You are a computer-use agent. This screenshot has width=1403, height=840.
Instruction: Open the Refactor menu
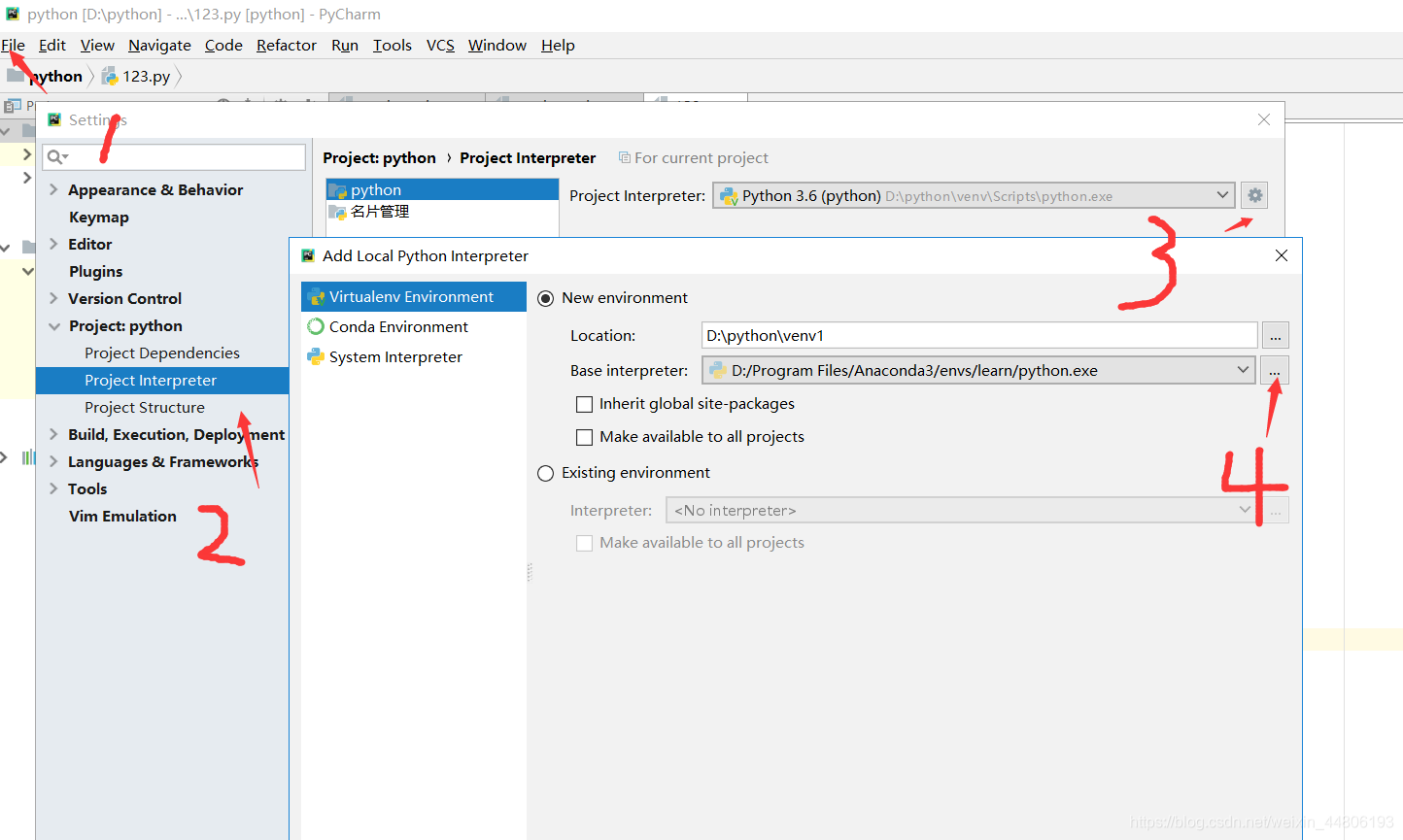click(x=287, y=45)
